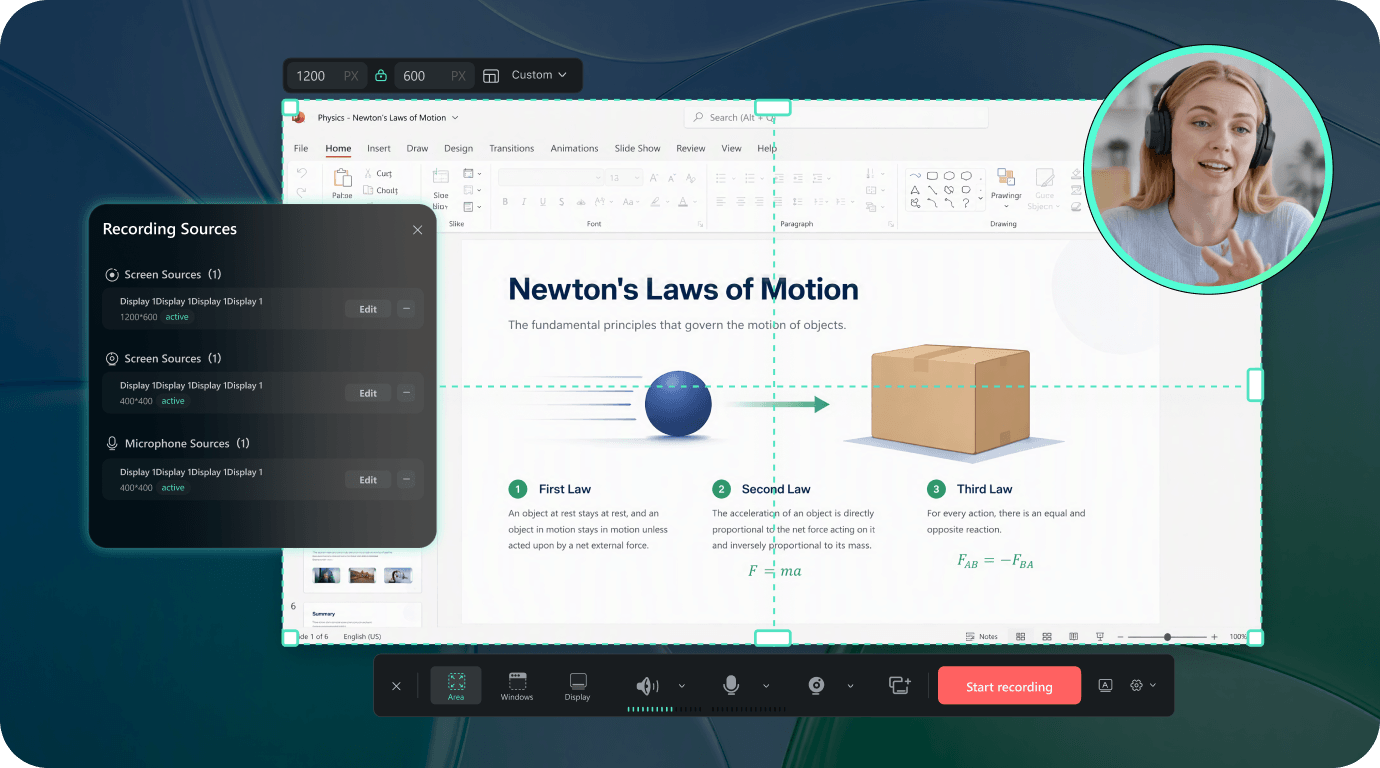This screenshot has width=1380, height=768.
Task: Click the text highlight color icon
Action: (x=656, y=201)
